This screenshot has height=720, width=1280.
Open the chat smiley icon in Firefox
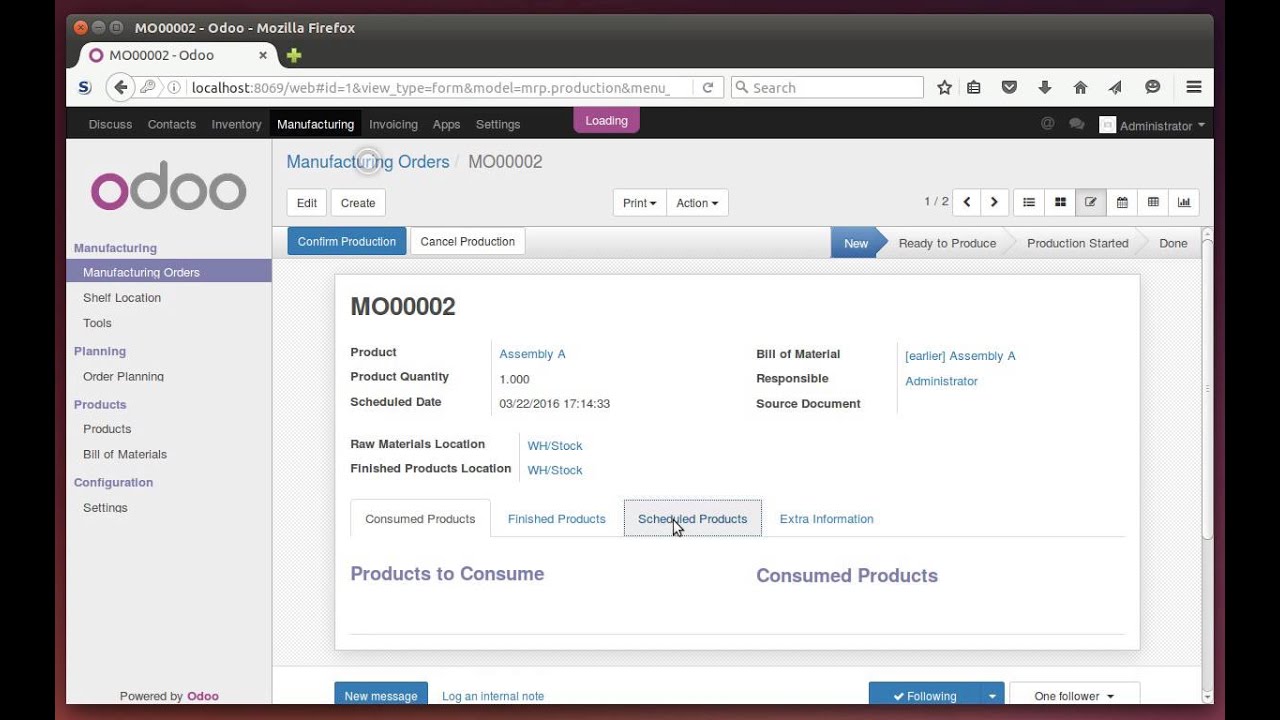1152,87
